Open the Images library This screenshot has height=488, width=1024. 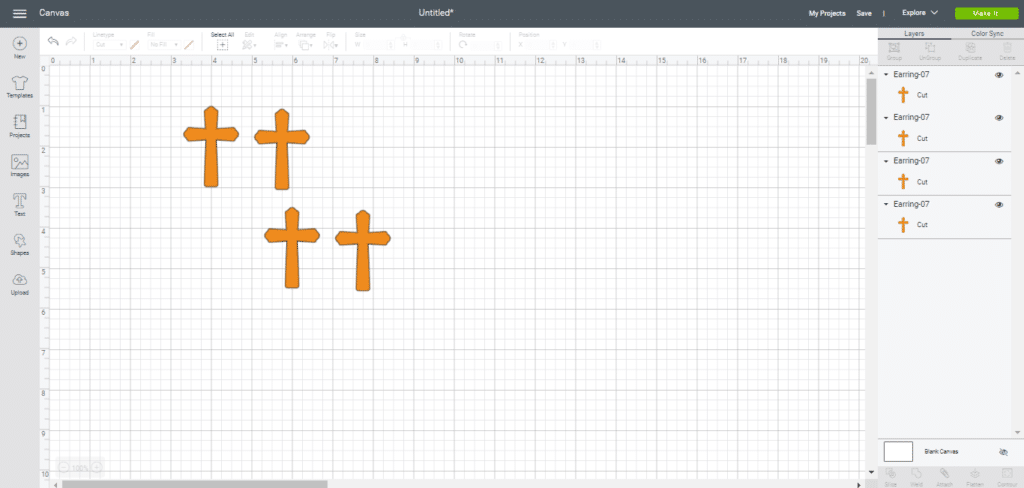(x=19, y=165)
